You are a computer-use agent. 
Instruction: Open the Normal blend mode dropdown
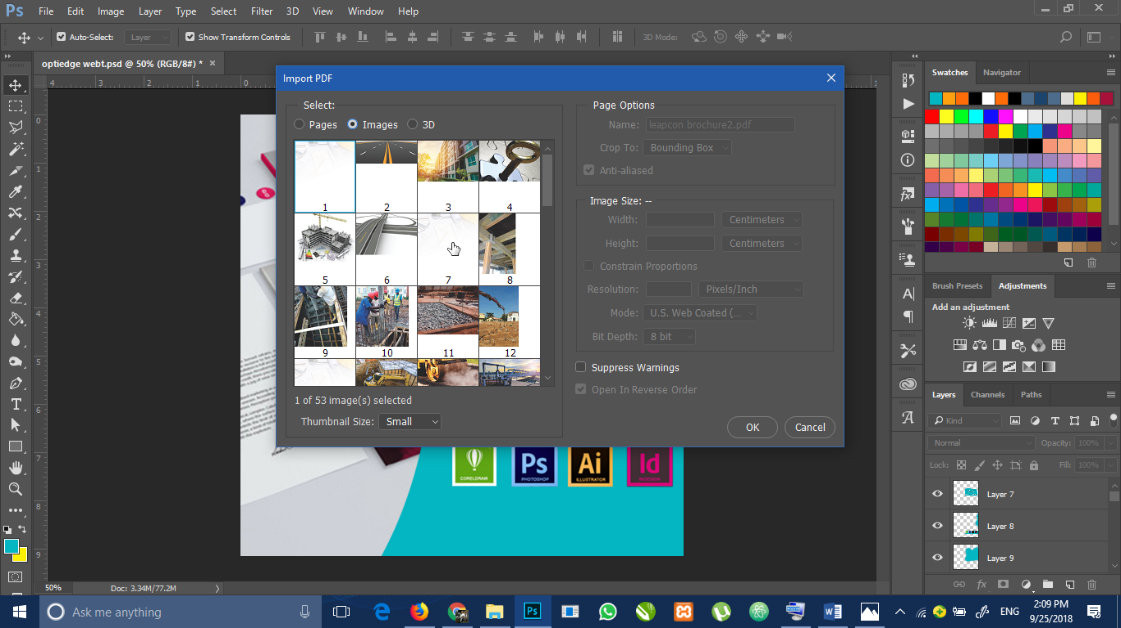pyautogui.click(x=982, y=443)
